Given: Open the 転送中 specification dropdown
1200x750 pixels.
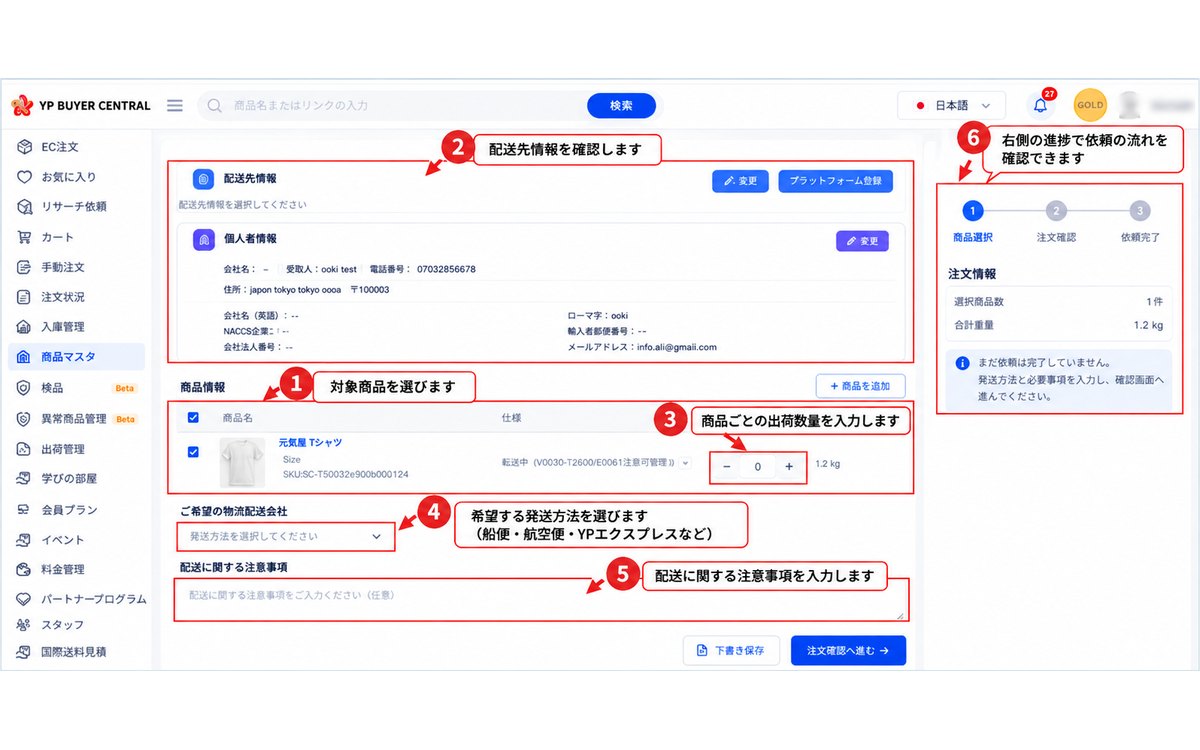Looking at the screenshot, I should 596,463.
